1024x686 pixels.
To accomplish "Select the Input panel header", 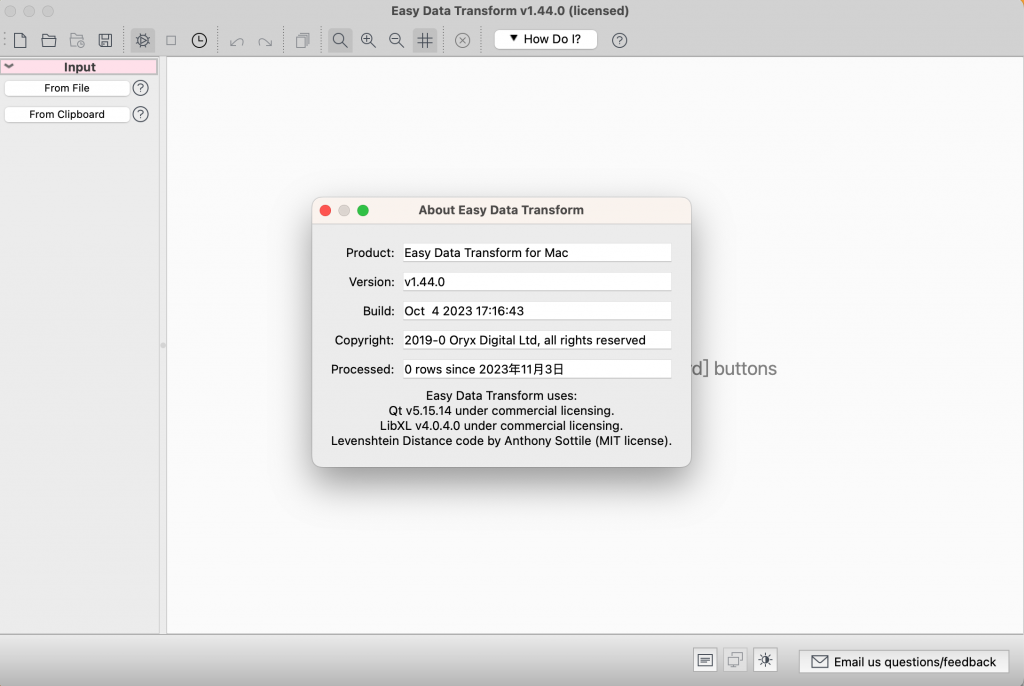I will pos(80,66).
